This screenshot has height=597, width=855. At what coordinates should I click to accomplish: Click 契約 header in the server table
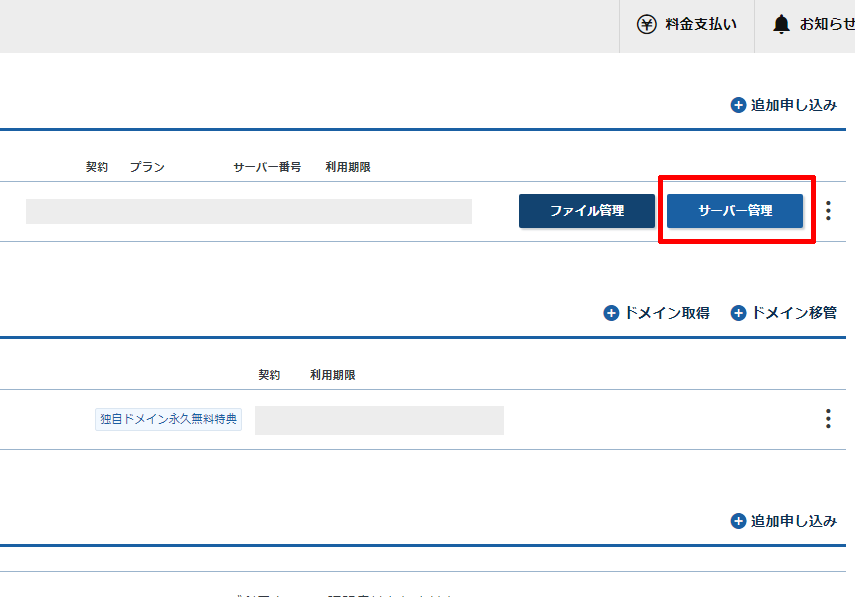click(97, 167)
